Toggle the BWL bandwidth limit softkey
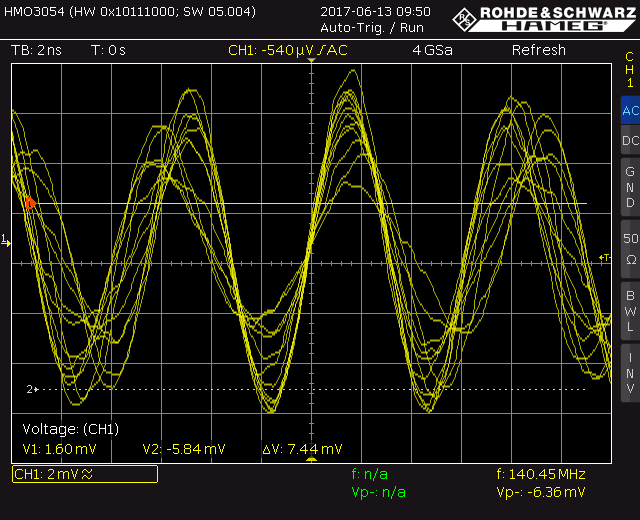 click(630, 310)
